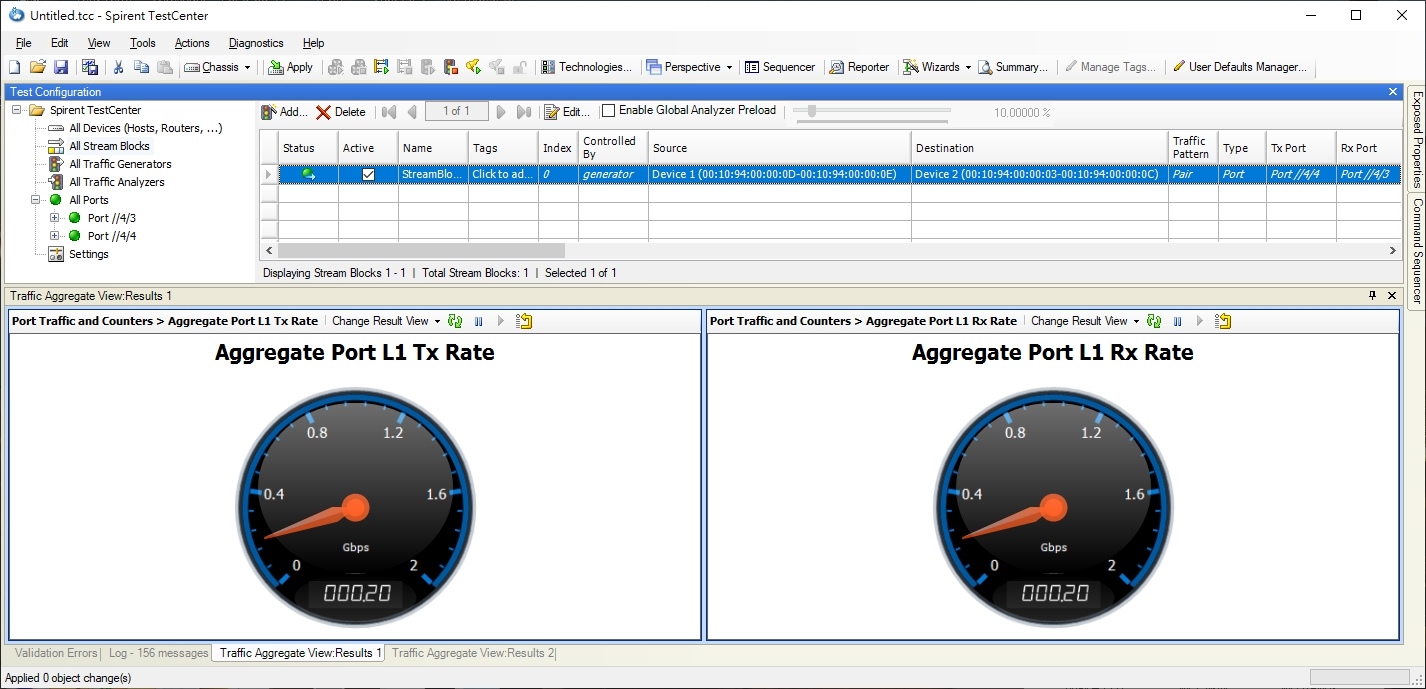Expand the Wizards dropdown menu
Screen dimensions: 1426x689
[968, 67]
